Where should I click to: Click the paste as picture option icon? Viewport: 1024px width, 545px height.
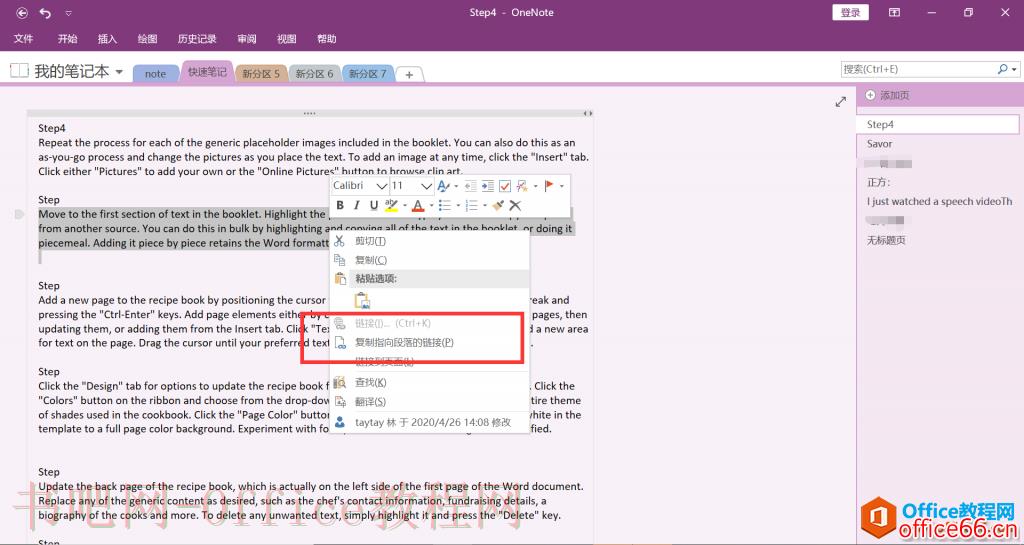362,301
